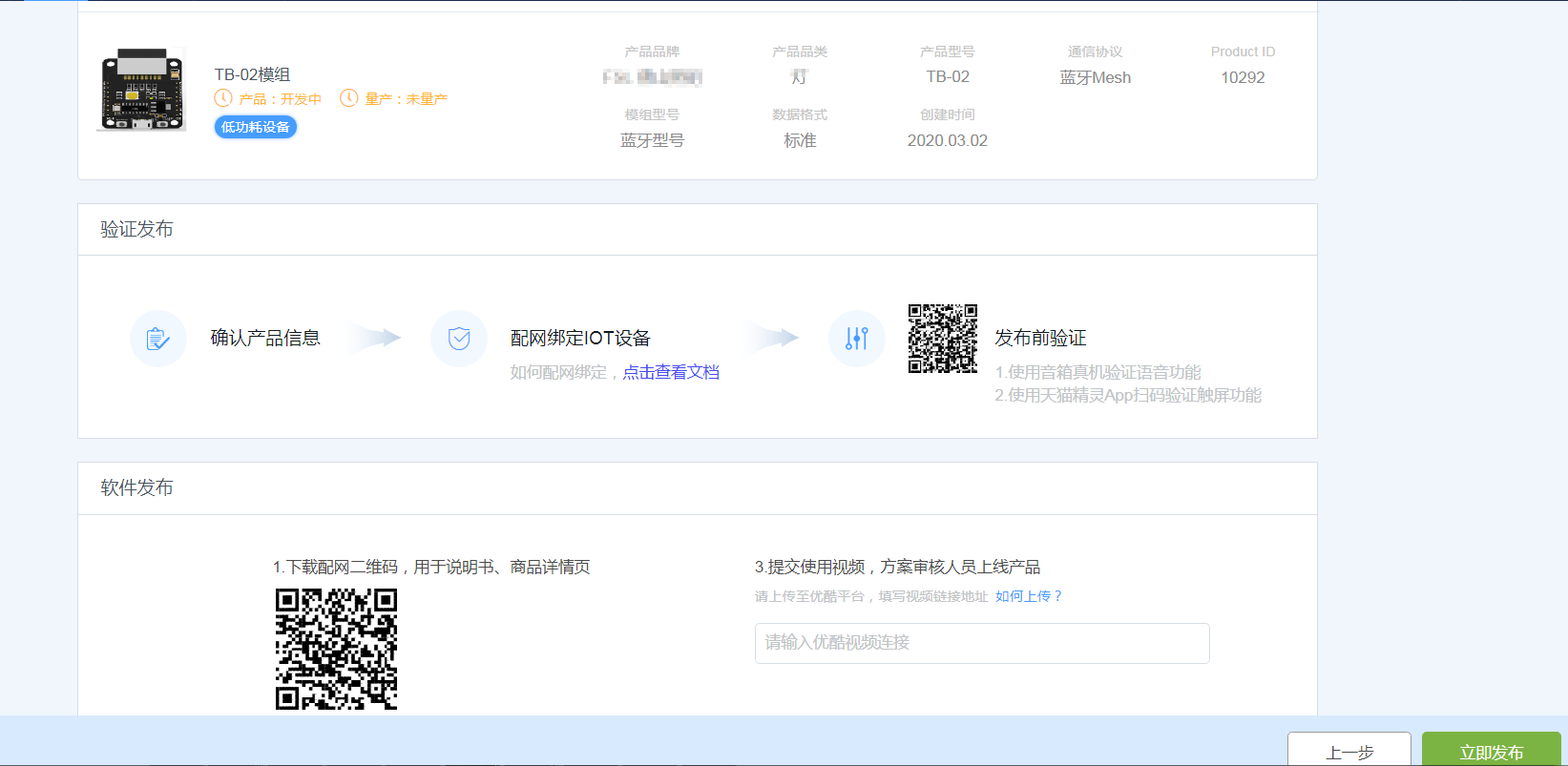
Task: Click the green 立即发布 publish button
Action: click(1492, 750)
